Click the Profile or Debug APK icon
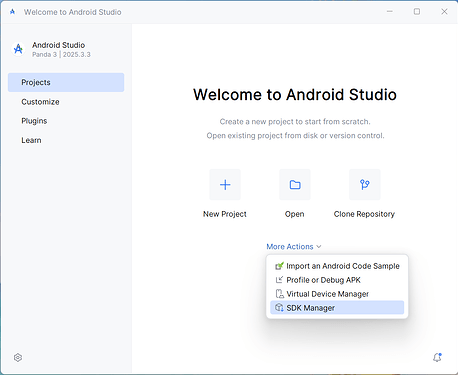 pyautogui.click(x=279, y=280)
